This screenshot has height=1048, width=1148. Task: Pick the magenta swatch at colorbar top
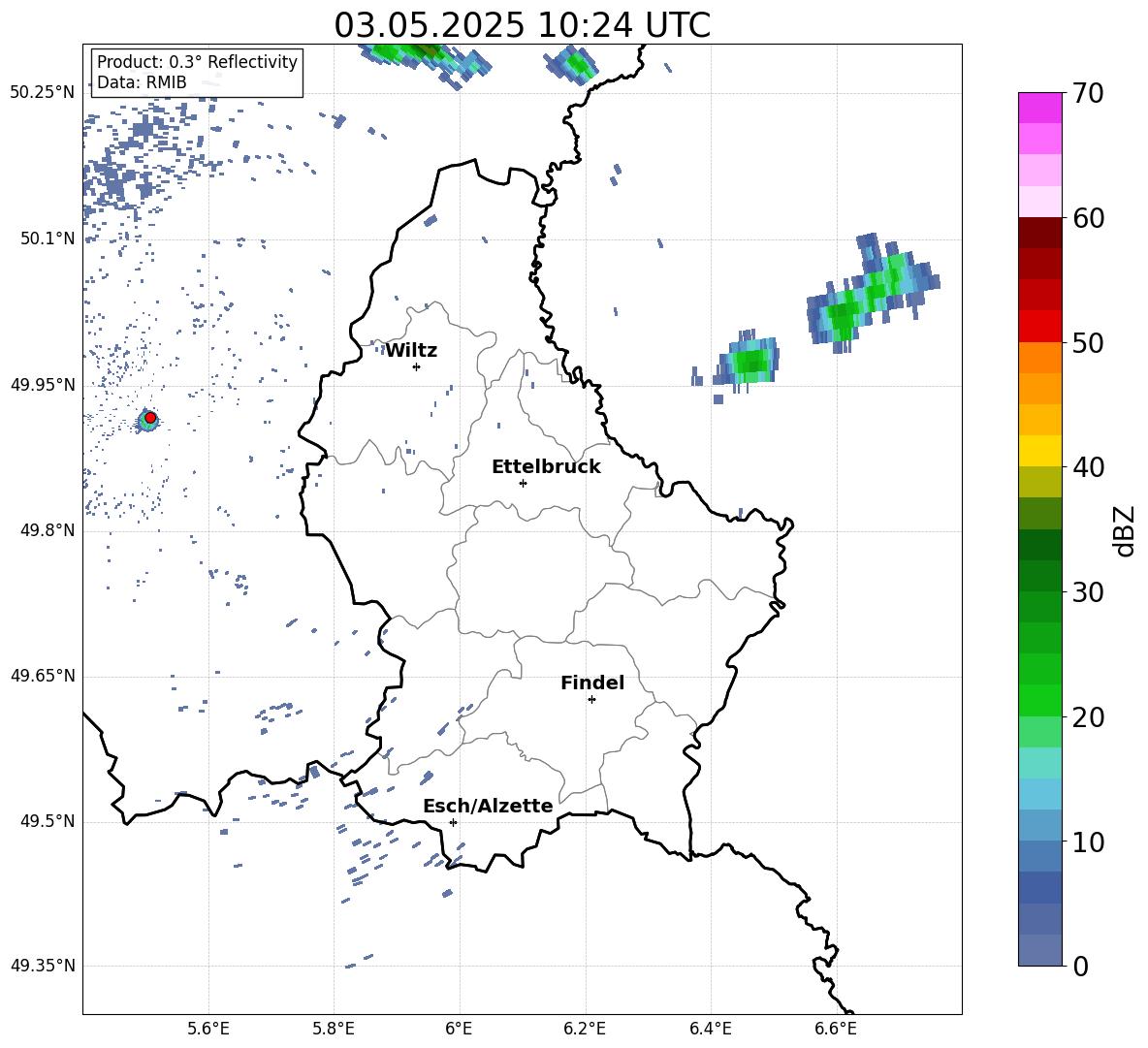(x=1039, y=108)
